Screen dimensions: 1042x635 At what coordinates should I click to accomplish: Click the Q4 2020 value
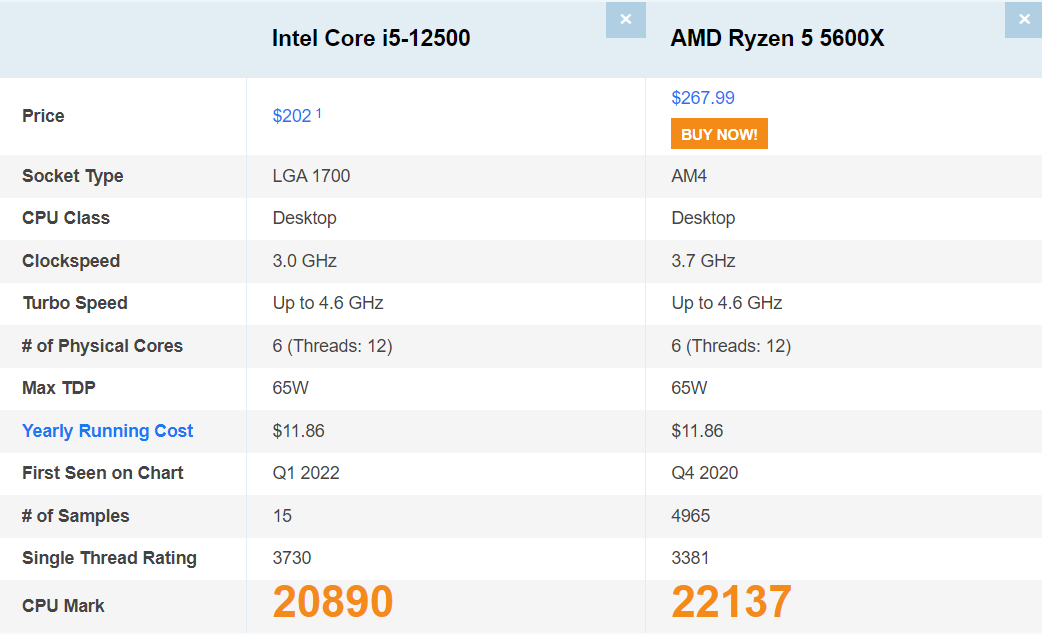704,473
